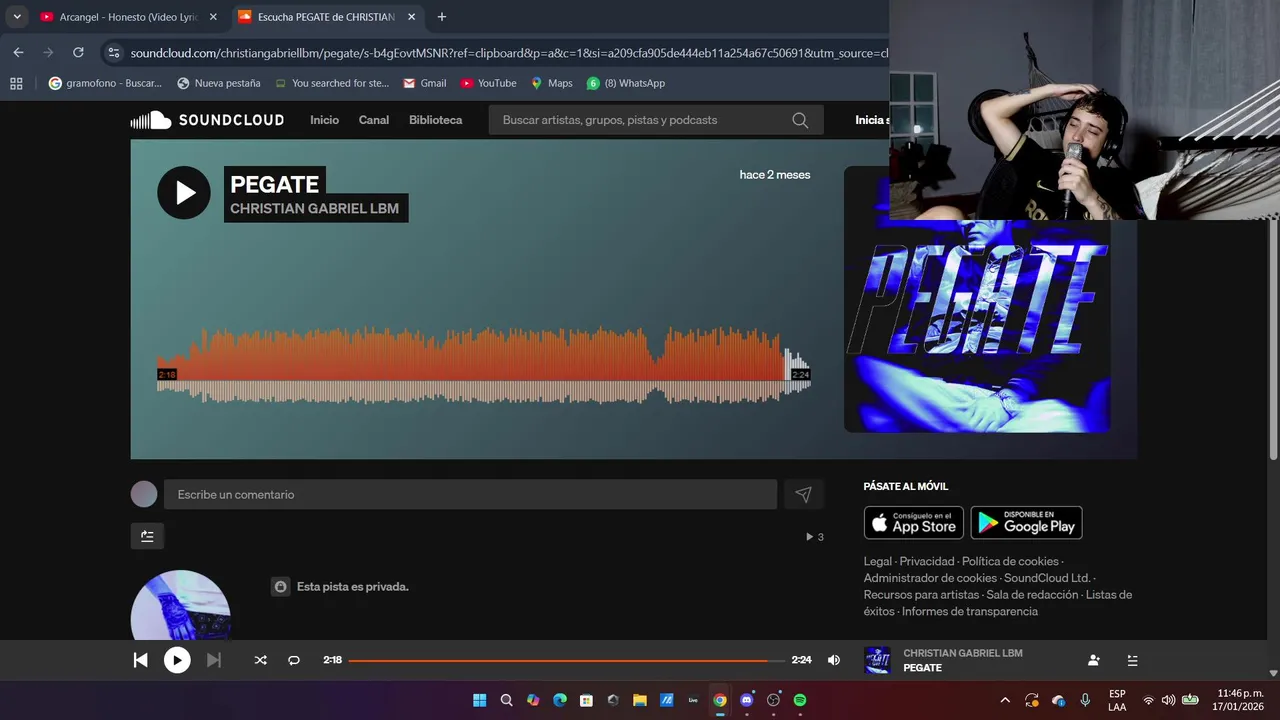
Task: Open Microsoft Edge from the taskbar
Action: 560,700
